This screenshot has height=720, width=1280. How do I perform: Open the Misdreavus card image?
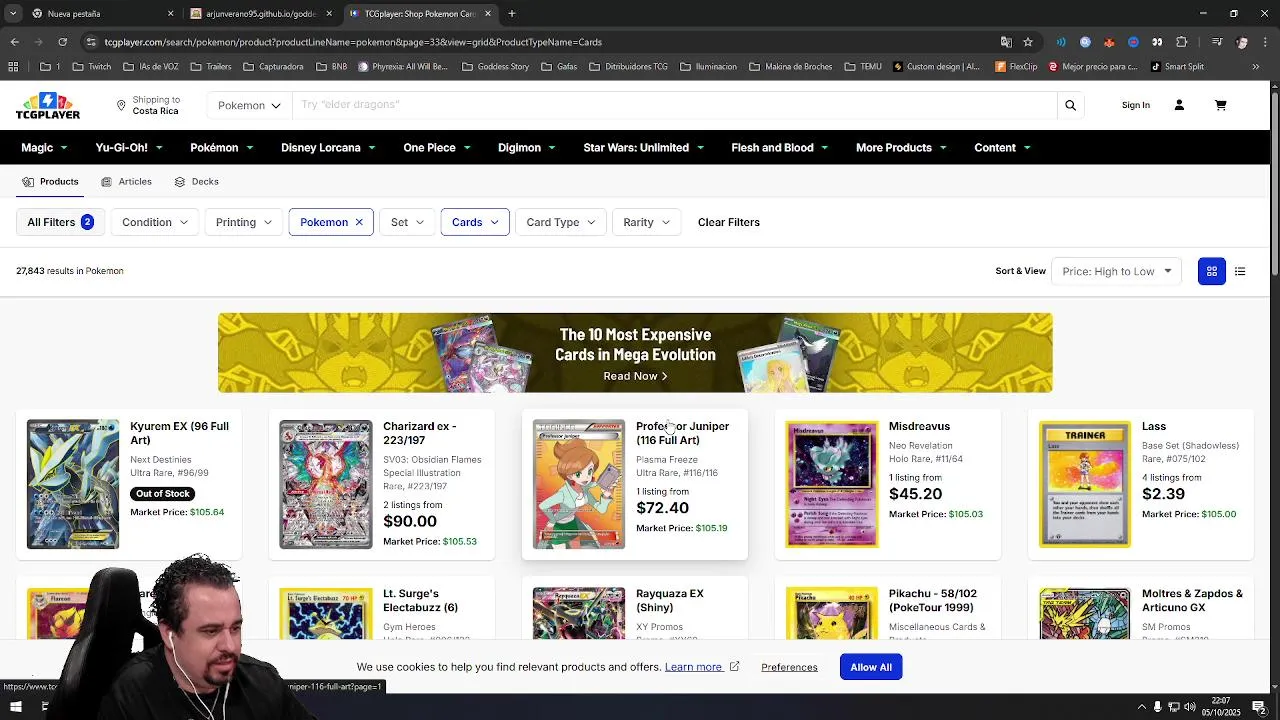point(832,484)
